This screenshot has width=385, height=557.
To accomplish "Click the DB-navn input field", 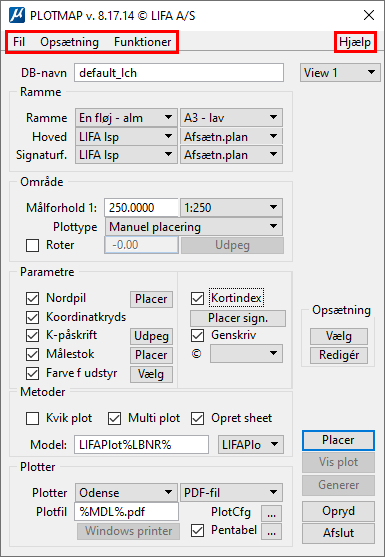I will [x=179, y=73].
